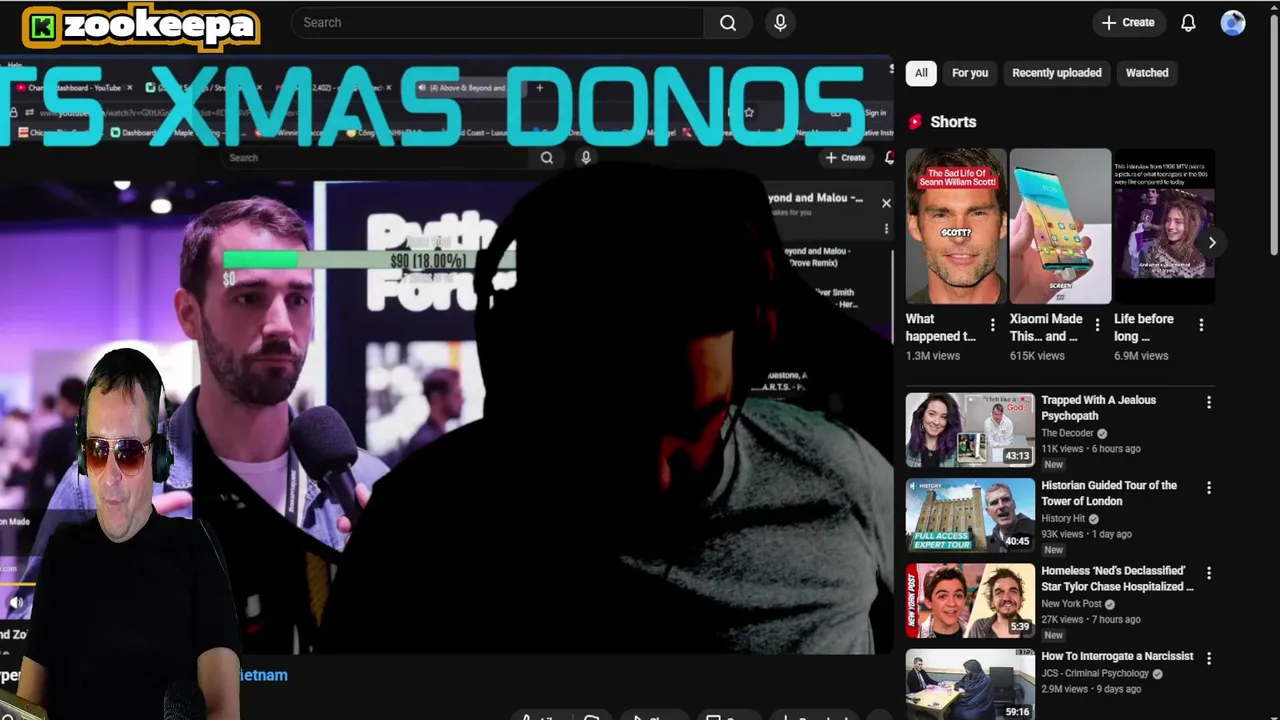
Task: Open The Decoder channel link
Action: pos(1067,433)
